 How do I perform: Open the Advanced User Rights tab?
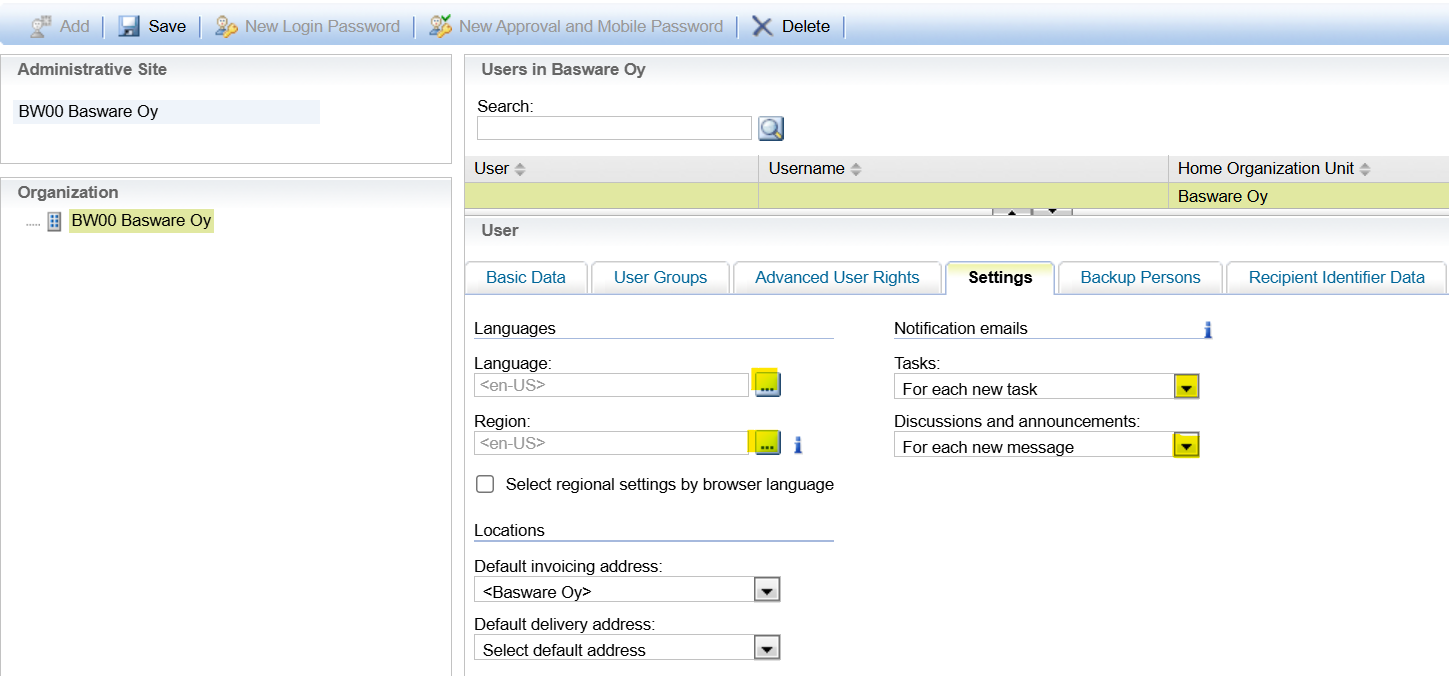click(x=837, y=277)
